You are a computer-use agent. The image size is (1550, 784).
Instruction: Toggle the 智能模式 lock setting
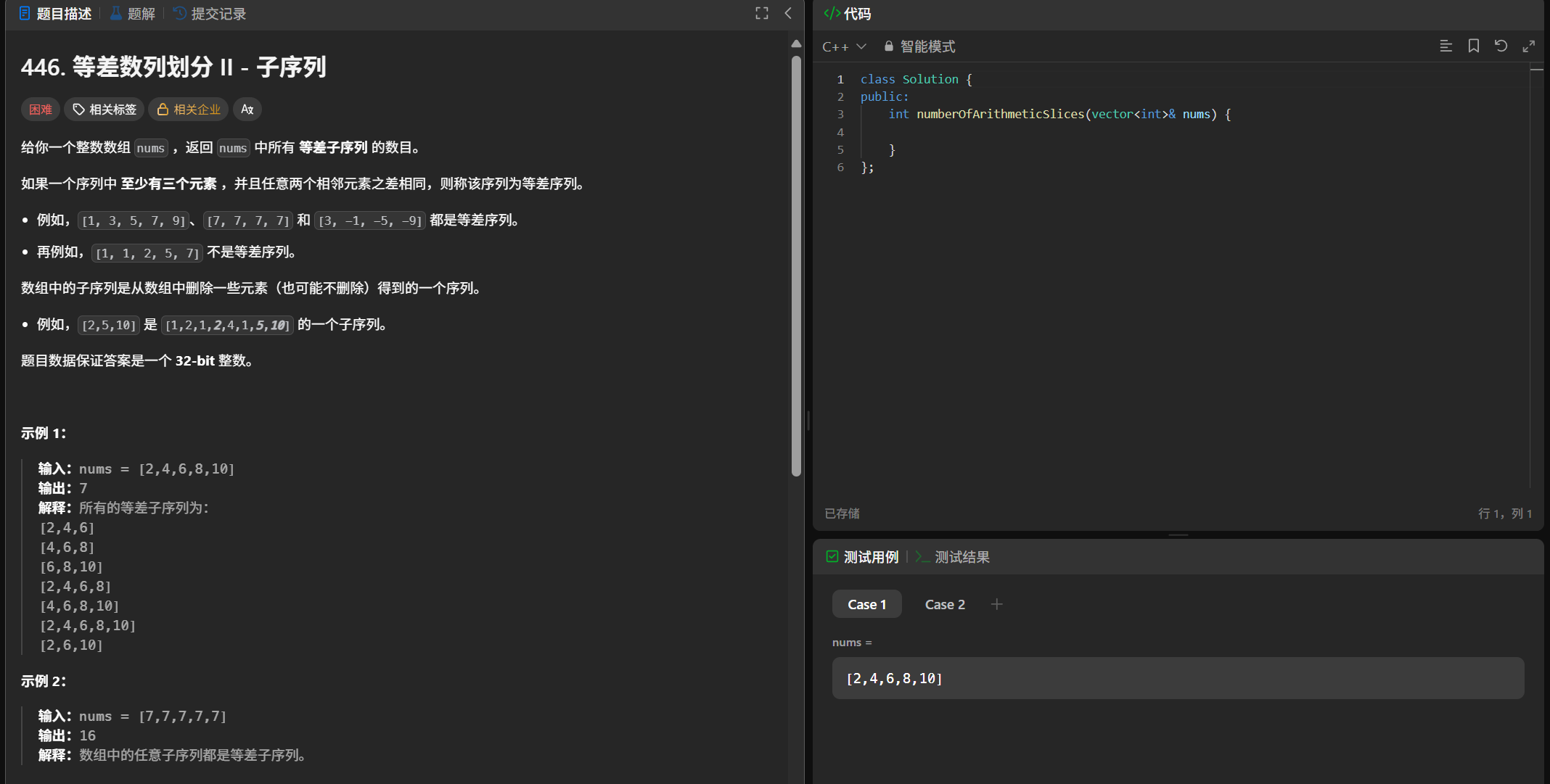pos(919,46)
